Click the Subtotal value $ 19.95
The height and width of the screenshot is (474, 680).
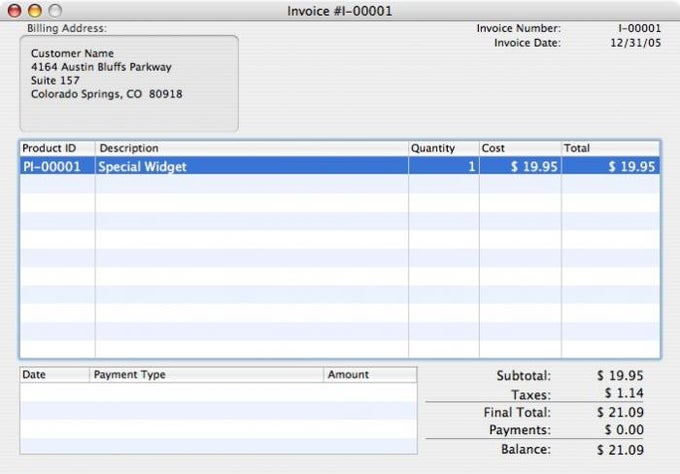coord(620,376)
